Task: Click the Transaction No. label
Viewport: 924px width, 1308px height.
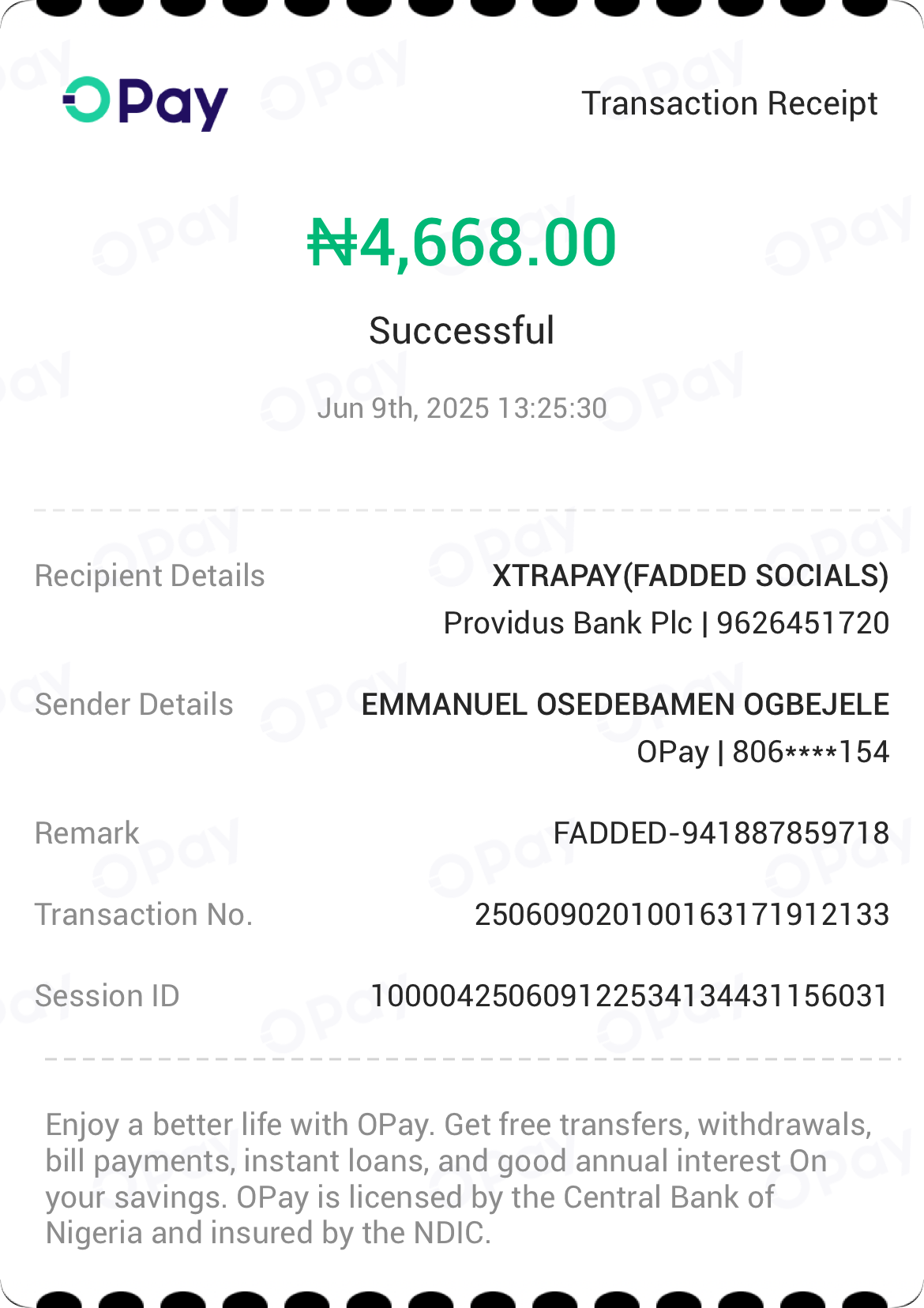Action: coord(144,915)
